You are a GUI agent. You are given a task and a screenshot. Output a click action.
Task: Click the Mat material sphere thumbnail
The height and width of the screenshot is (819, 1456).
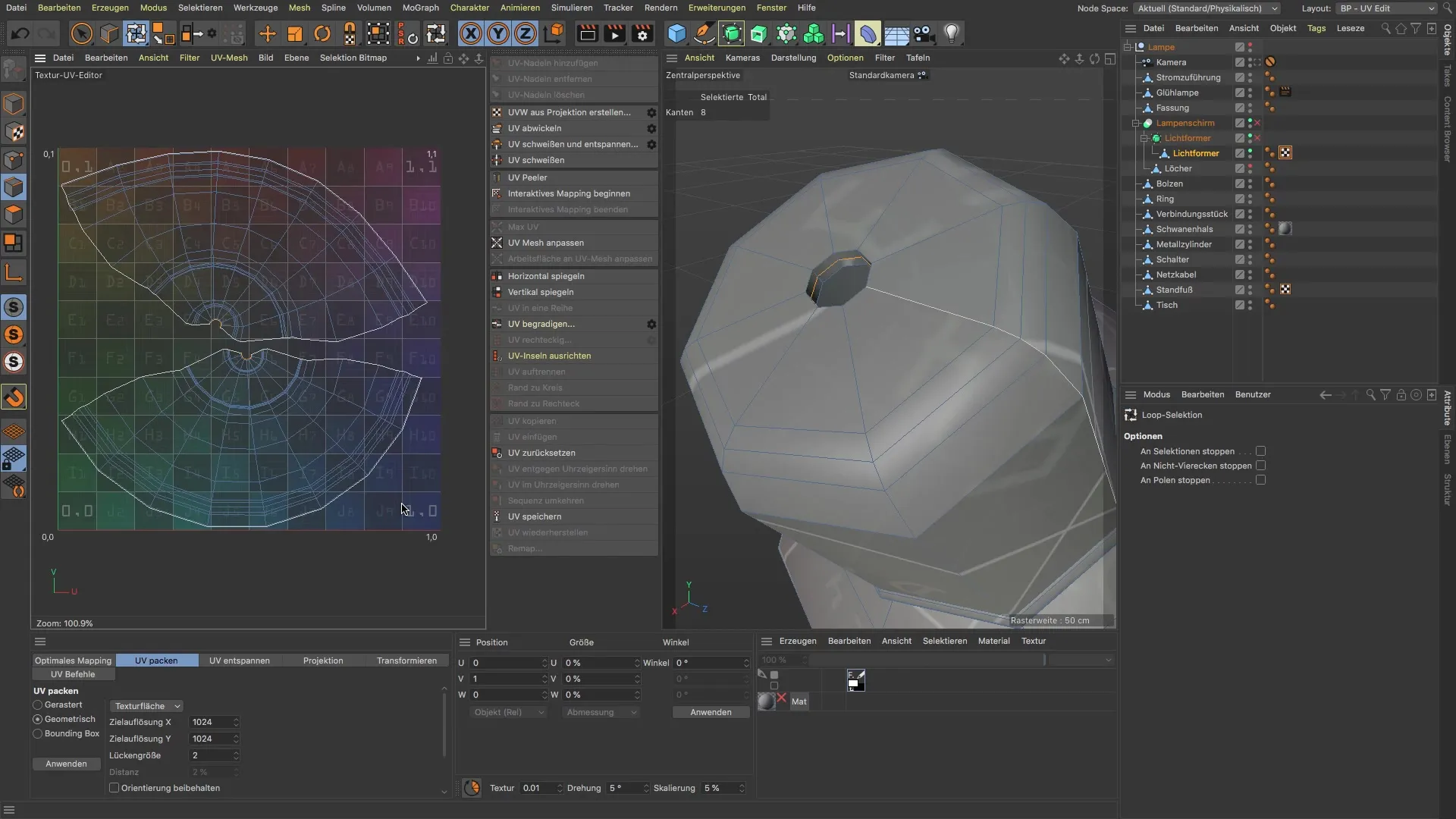pyautogui.click(x=767, y=701)
